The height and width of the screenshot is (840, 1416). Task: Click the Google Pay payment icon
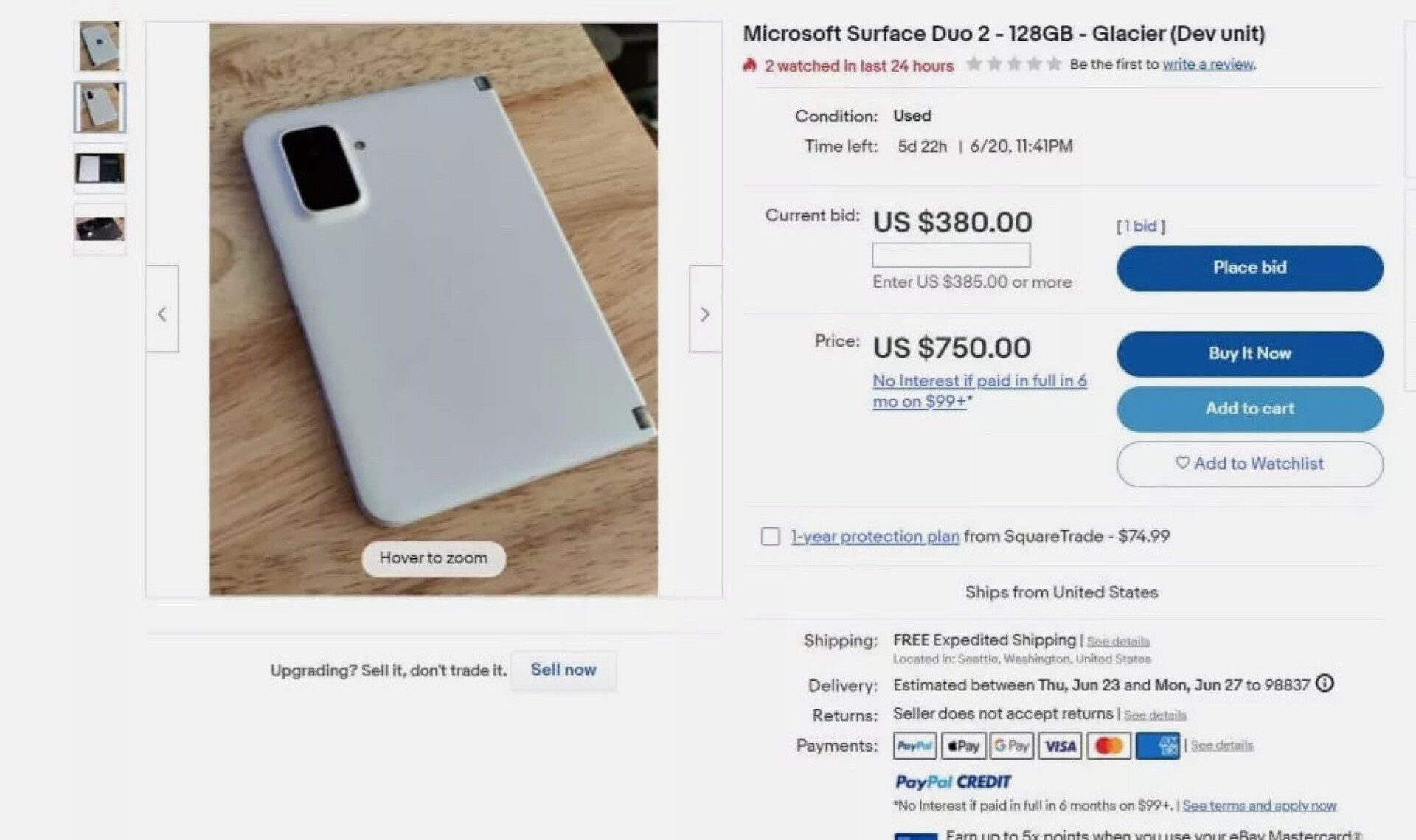point(1011,746)
